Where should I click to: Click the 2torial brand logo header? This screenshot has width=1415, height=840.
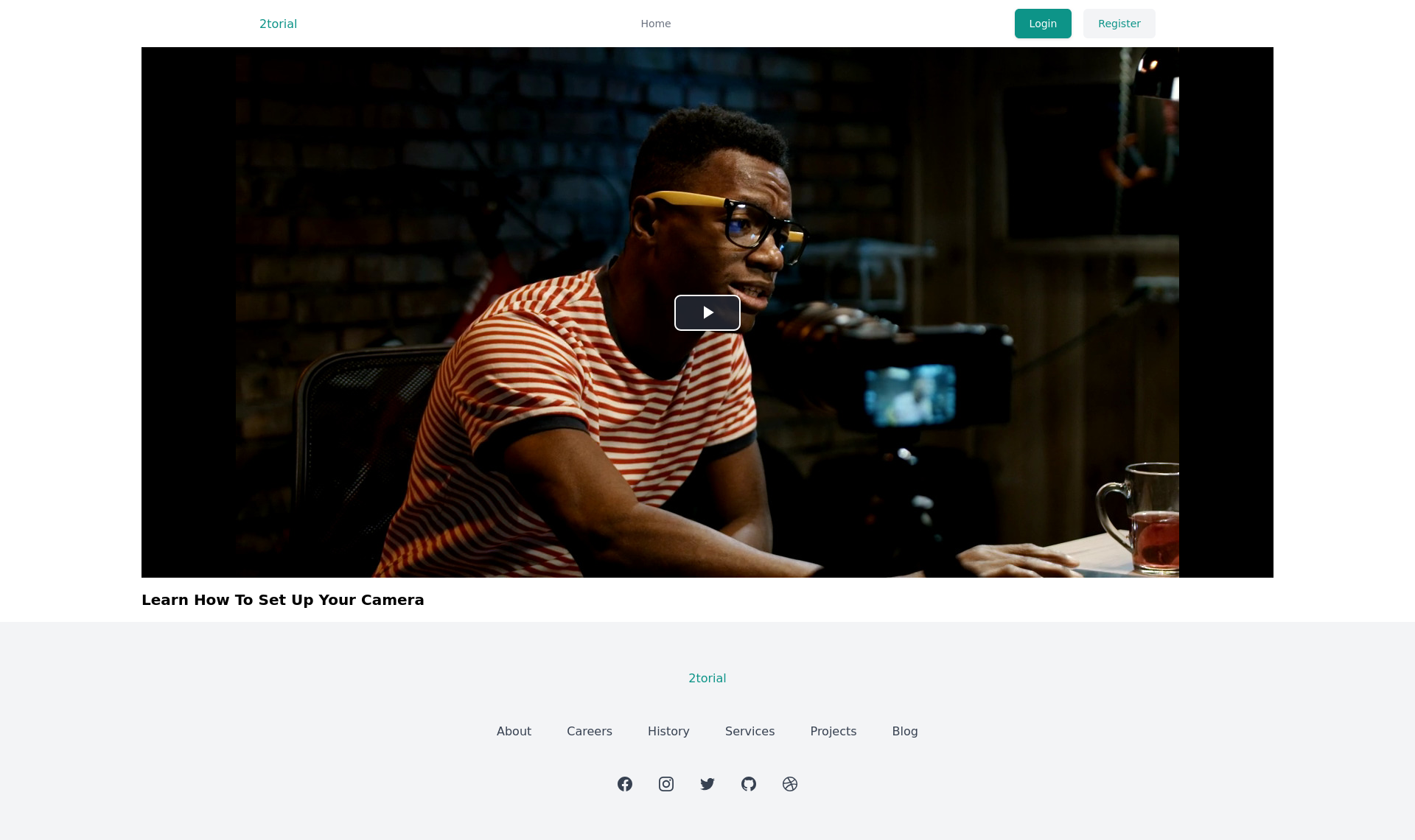(x=278, y=23)
